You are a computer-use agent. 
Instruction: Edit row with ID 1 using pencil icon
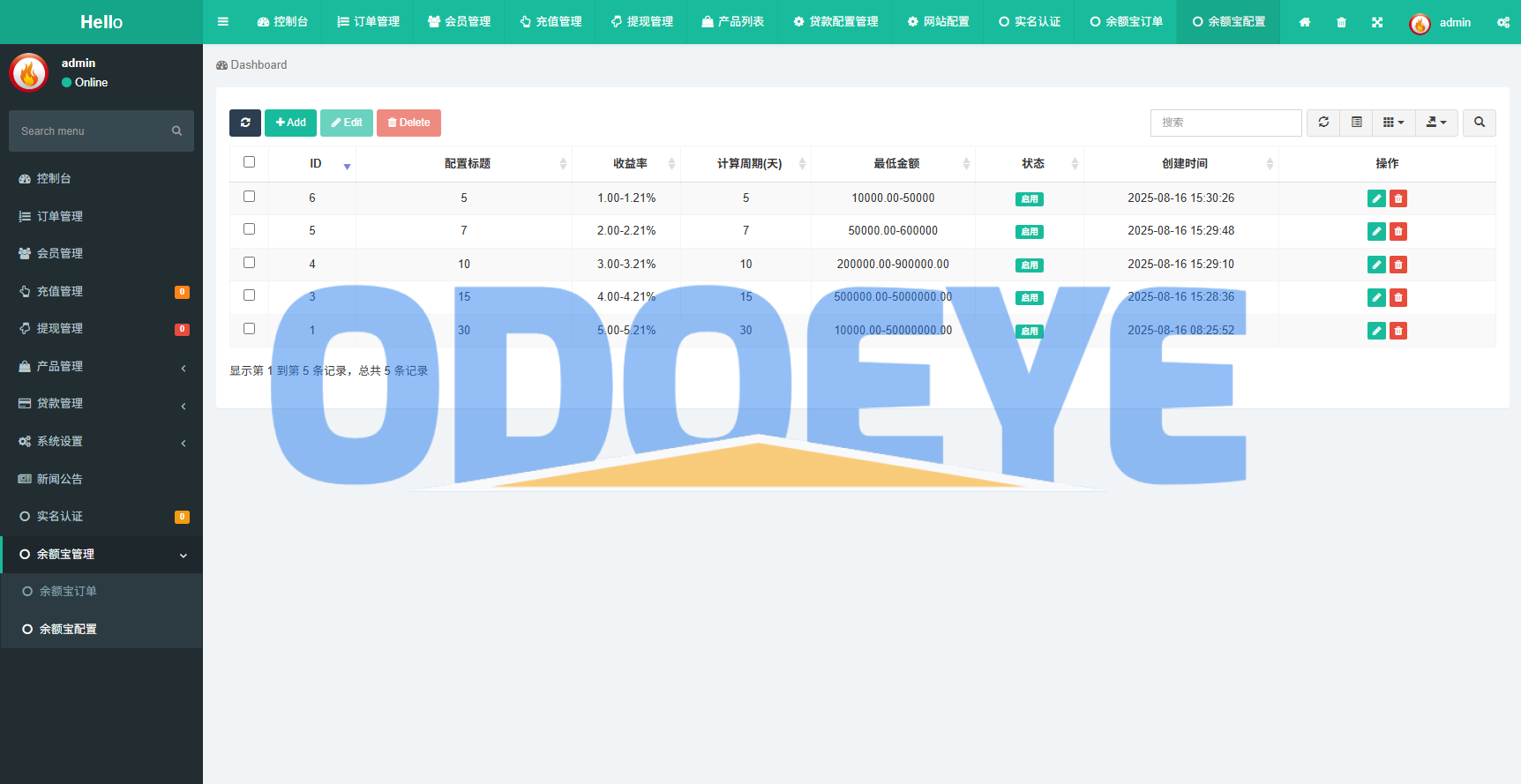tap(1376, 331)
